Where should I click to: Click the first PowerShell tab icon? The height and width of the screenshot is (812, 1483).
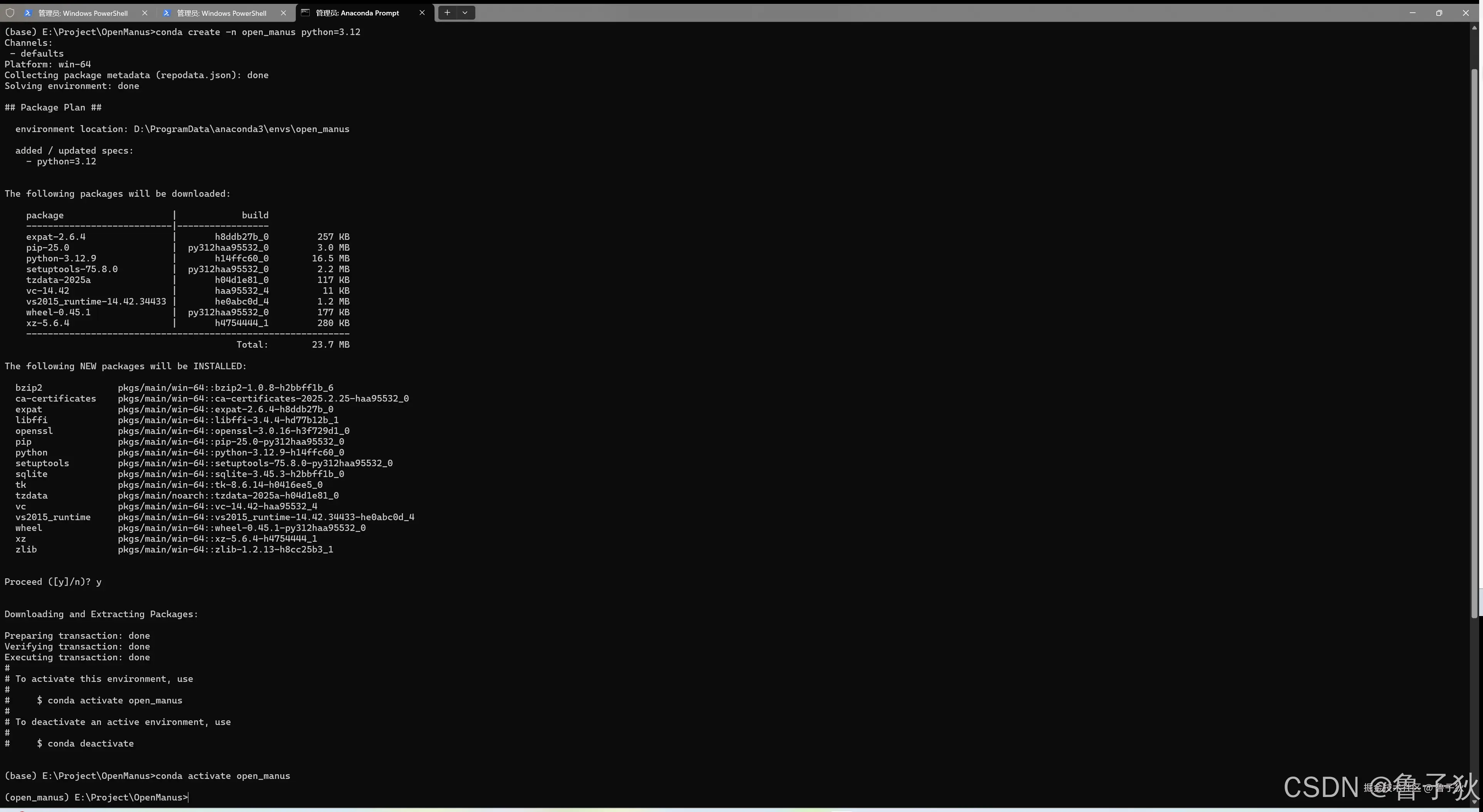pos(28,13)
